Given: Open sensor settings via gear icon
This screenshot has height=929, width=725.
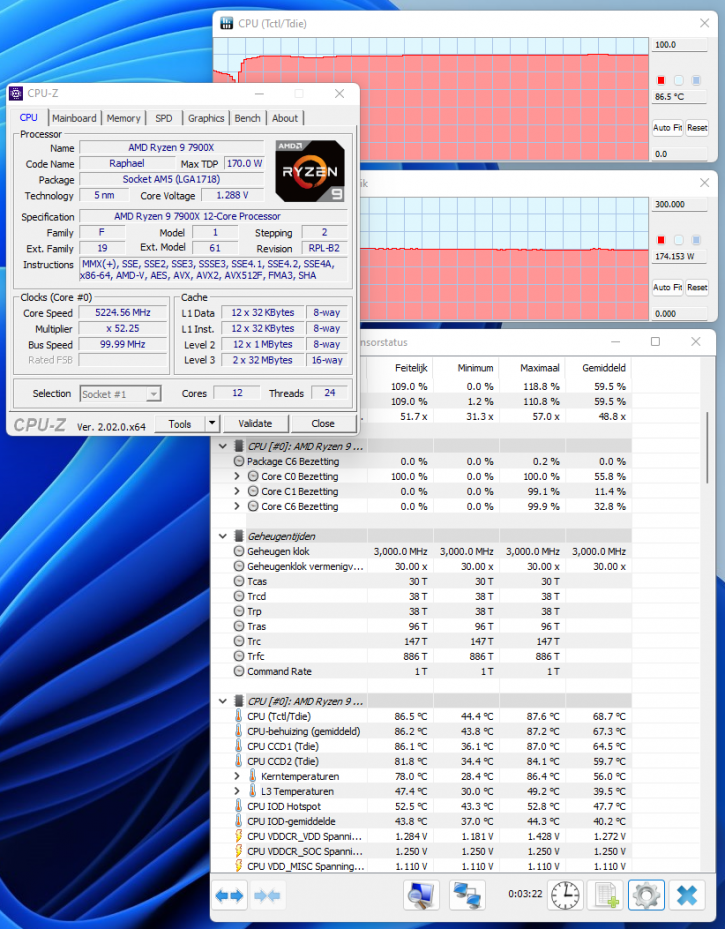Looking at the screenshot, I should coord(646,895).
